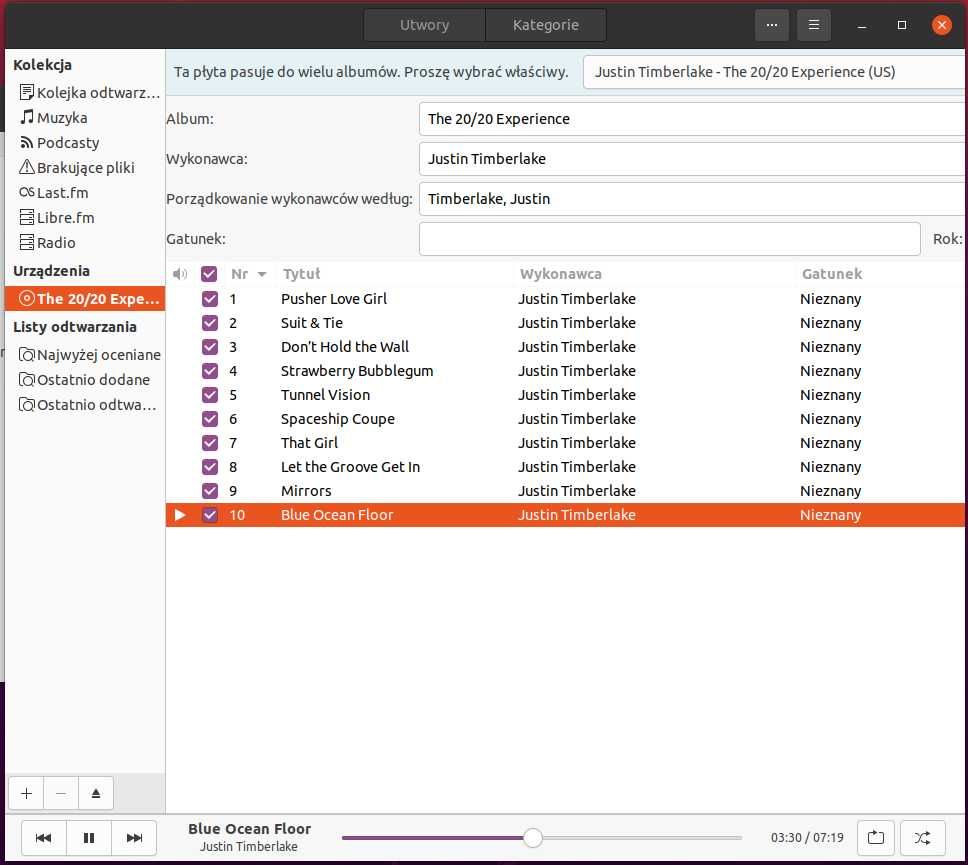
Task: Pause the playing song
Action: point(89,838)
